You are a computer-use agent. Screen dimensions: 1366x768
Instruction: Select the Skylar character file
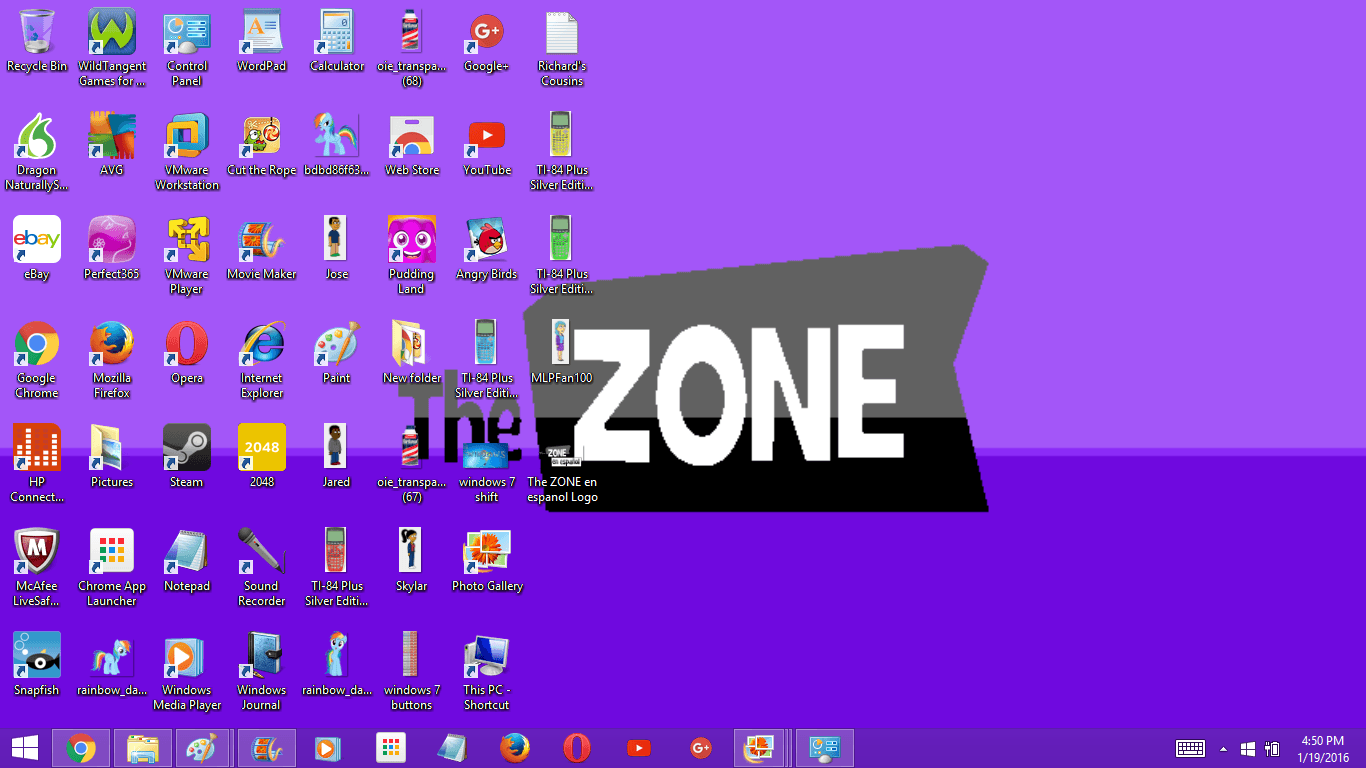pyautogui.click(x=412, y=562)
